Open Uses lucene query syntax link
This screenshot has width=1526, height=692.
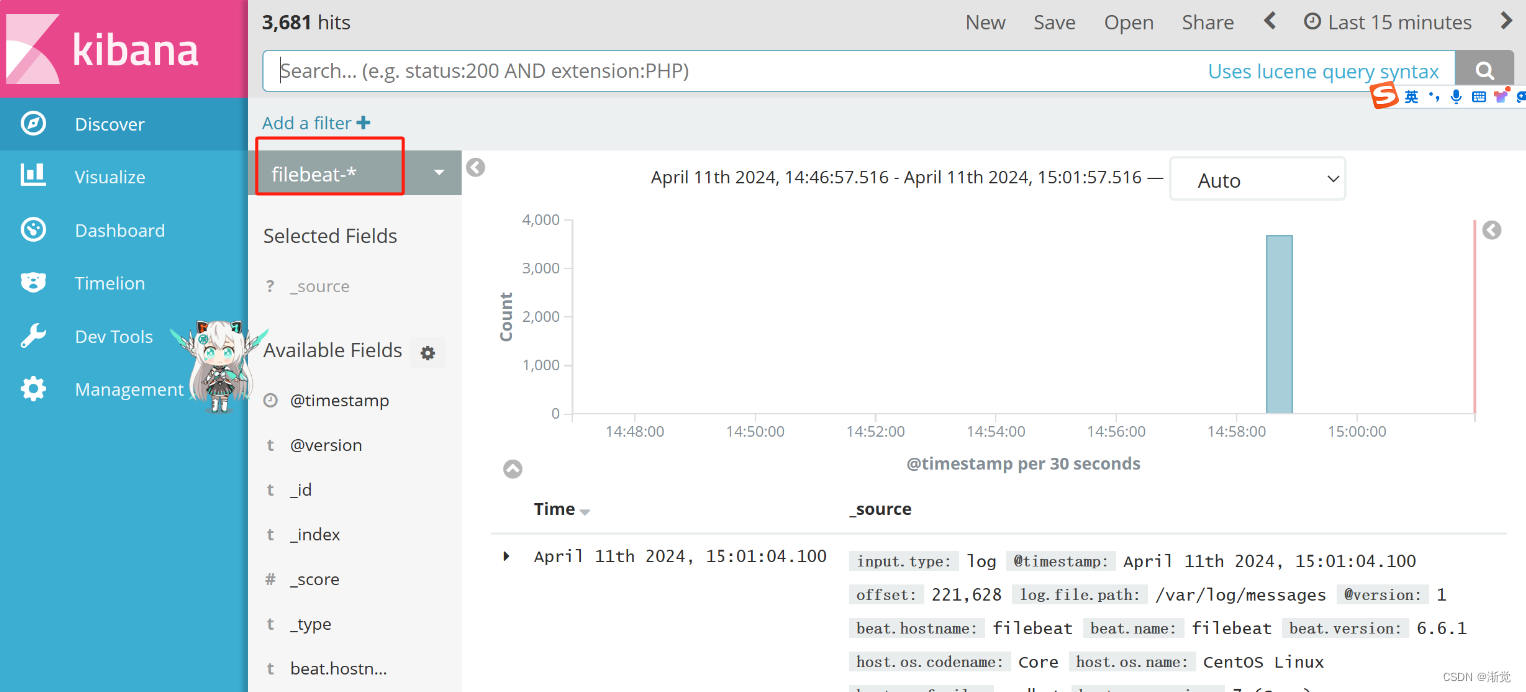point(1323,71)
